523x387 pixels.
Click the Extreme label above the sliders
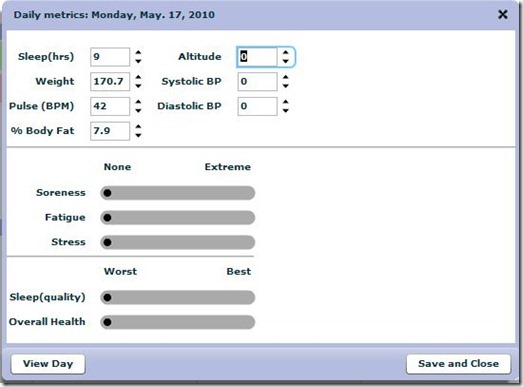227,167
